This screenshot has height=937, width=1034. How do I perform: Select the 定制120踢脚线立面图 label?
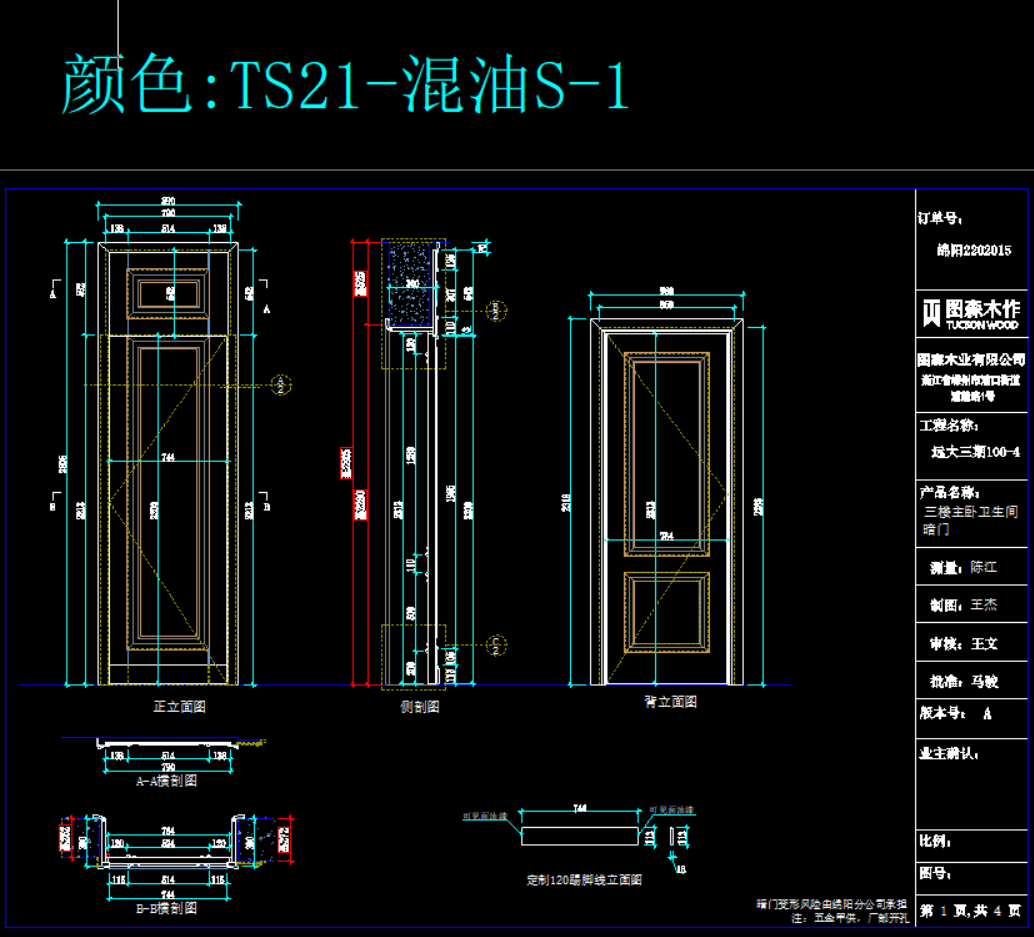click(x=584, y=880)
